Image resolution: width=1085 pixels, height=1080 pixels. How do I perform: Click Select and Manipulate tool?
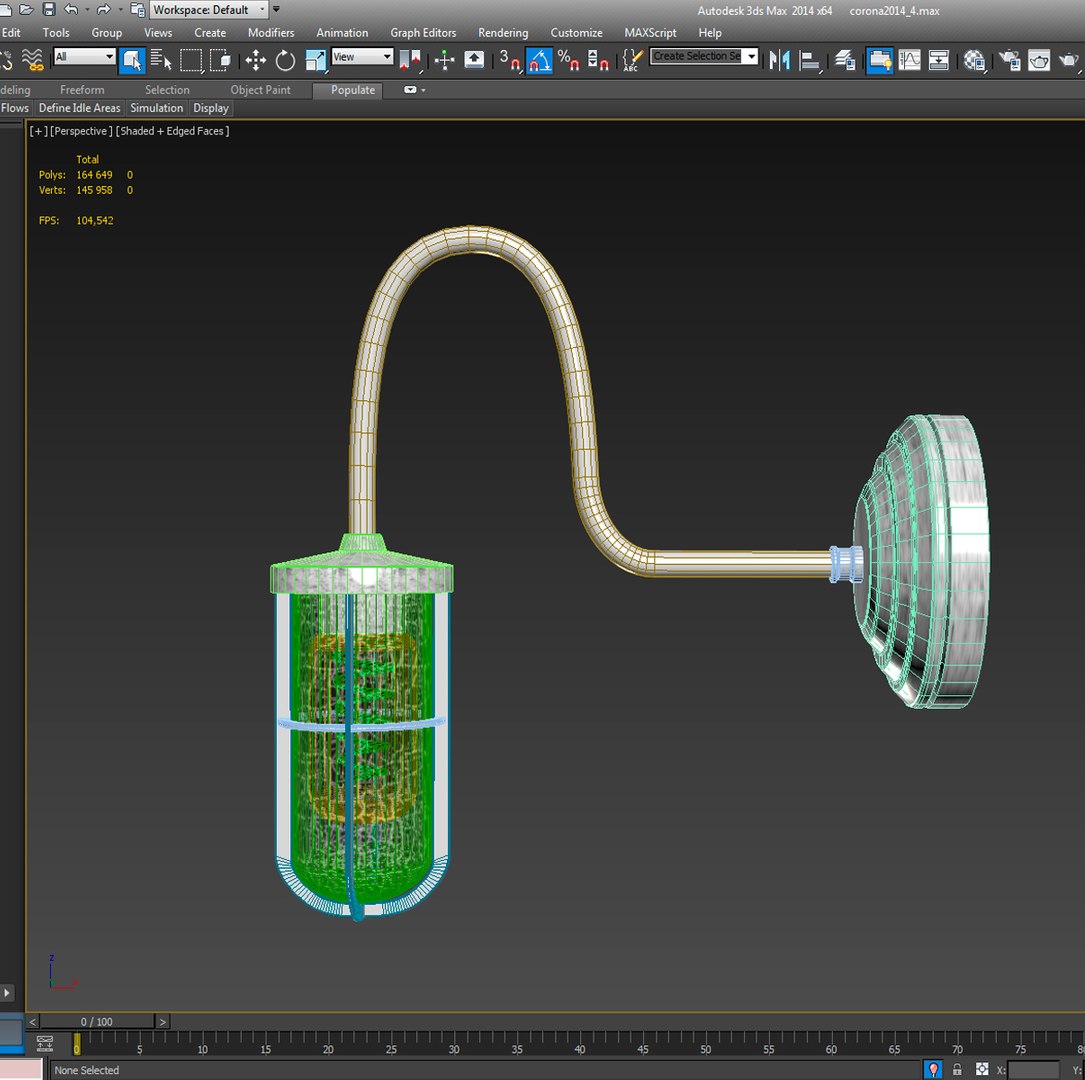coord(444,60)
